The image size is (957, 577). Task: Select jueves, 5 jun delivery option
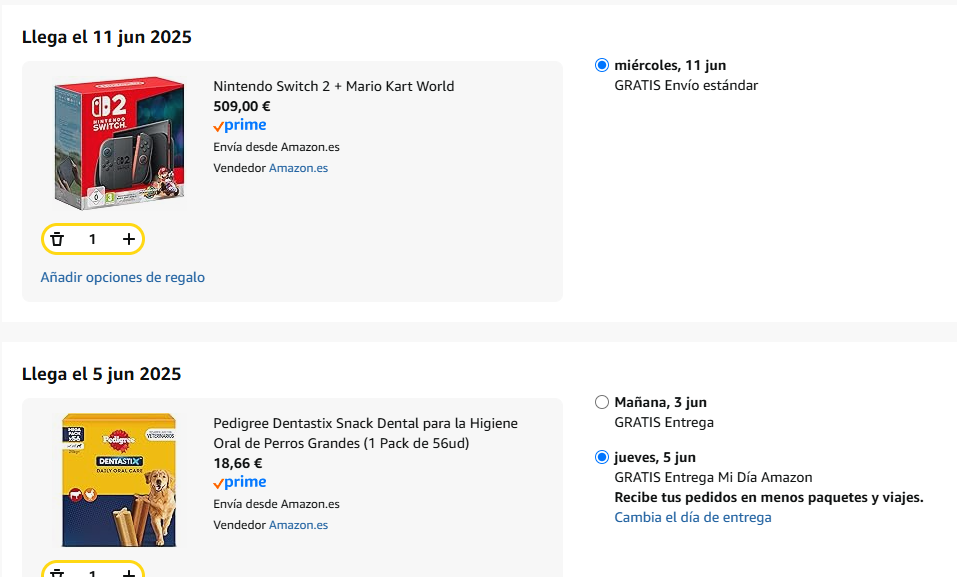[x=602, y=457]
